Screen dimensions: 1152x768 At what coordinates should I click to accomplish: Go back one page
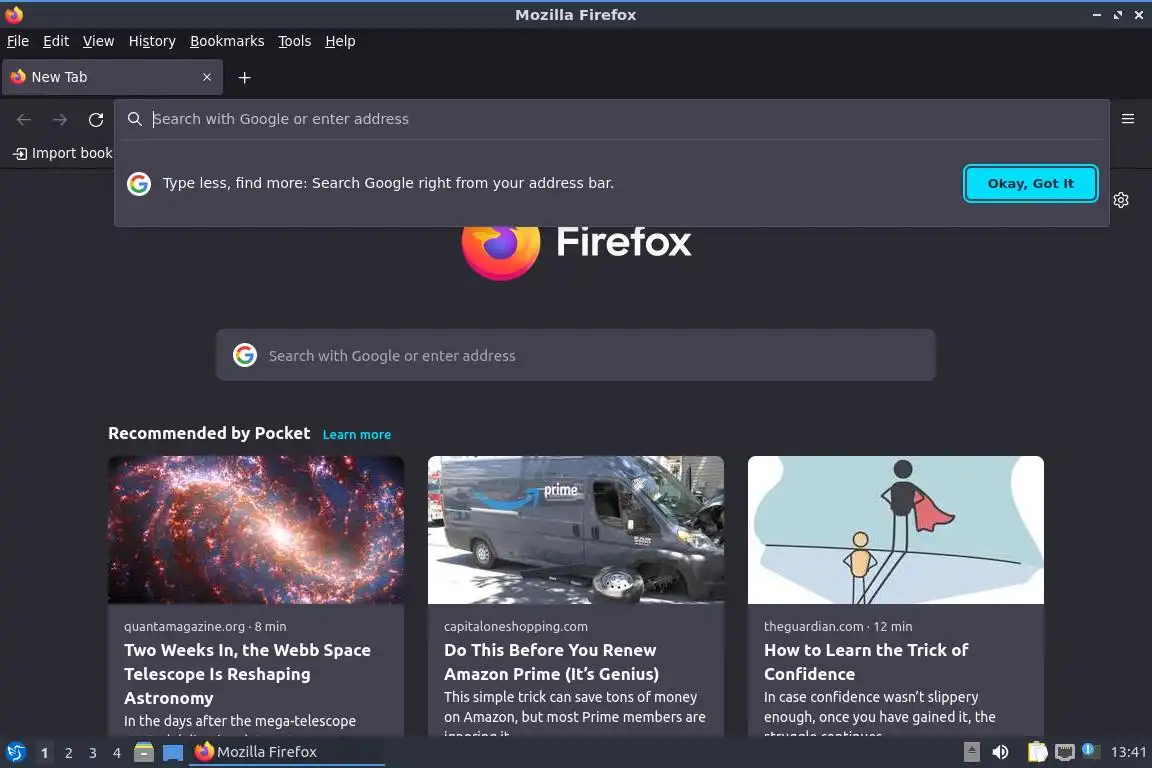(x=24, y=119)
